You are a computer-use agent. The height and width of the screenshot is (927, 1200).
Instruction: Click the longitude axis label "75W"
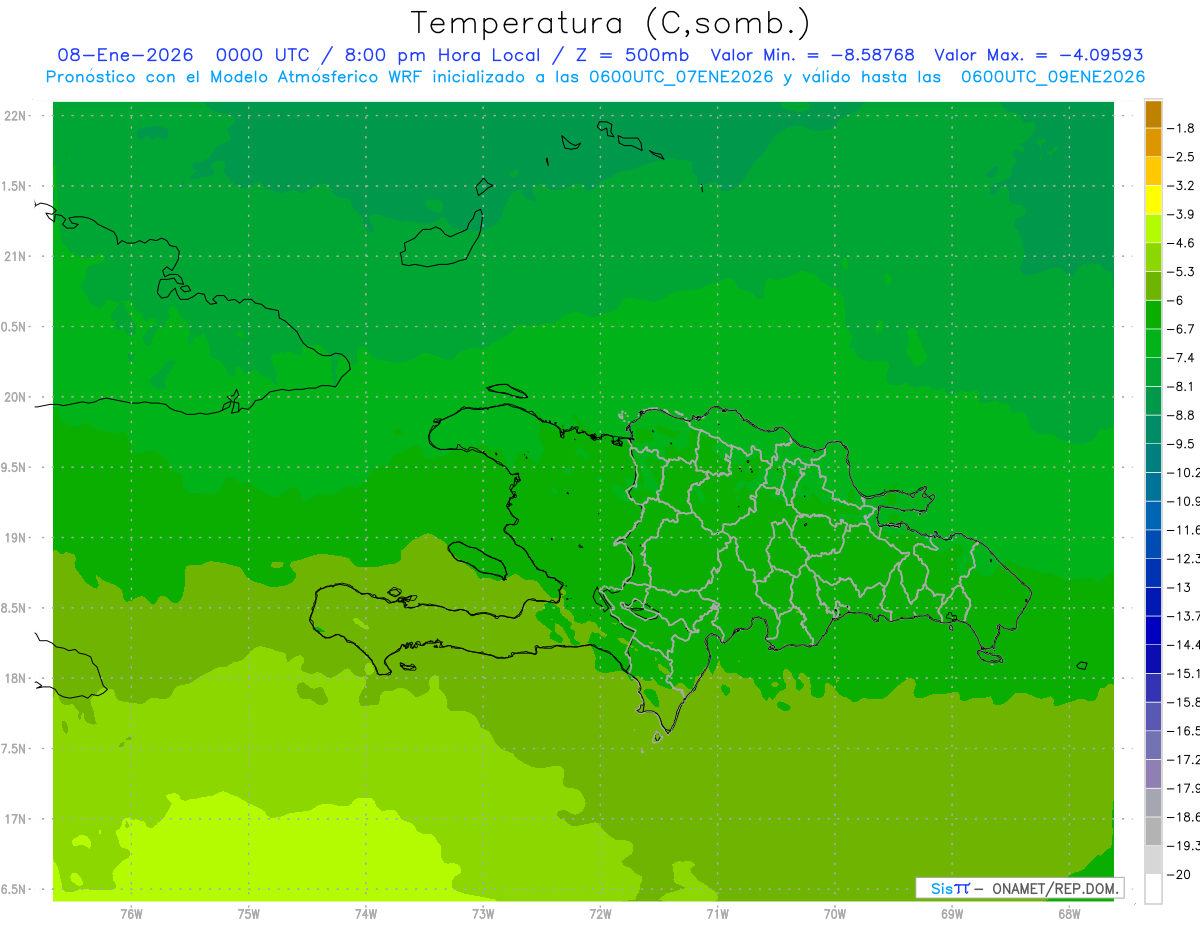click(249, 914)
